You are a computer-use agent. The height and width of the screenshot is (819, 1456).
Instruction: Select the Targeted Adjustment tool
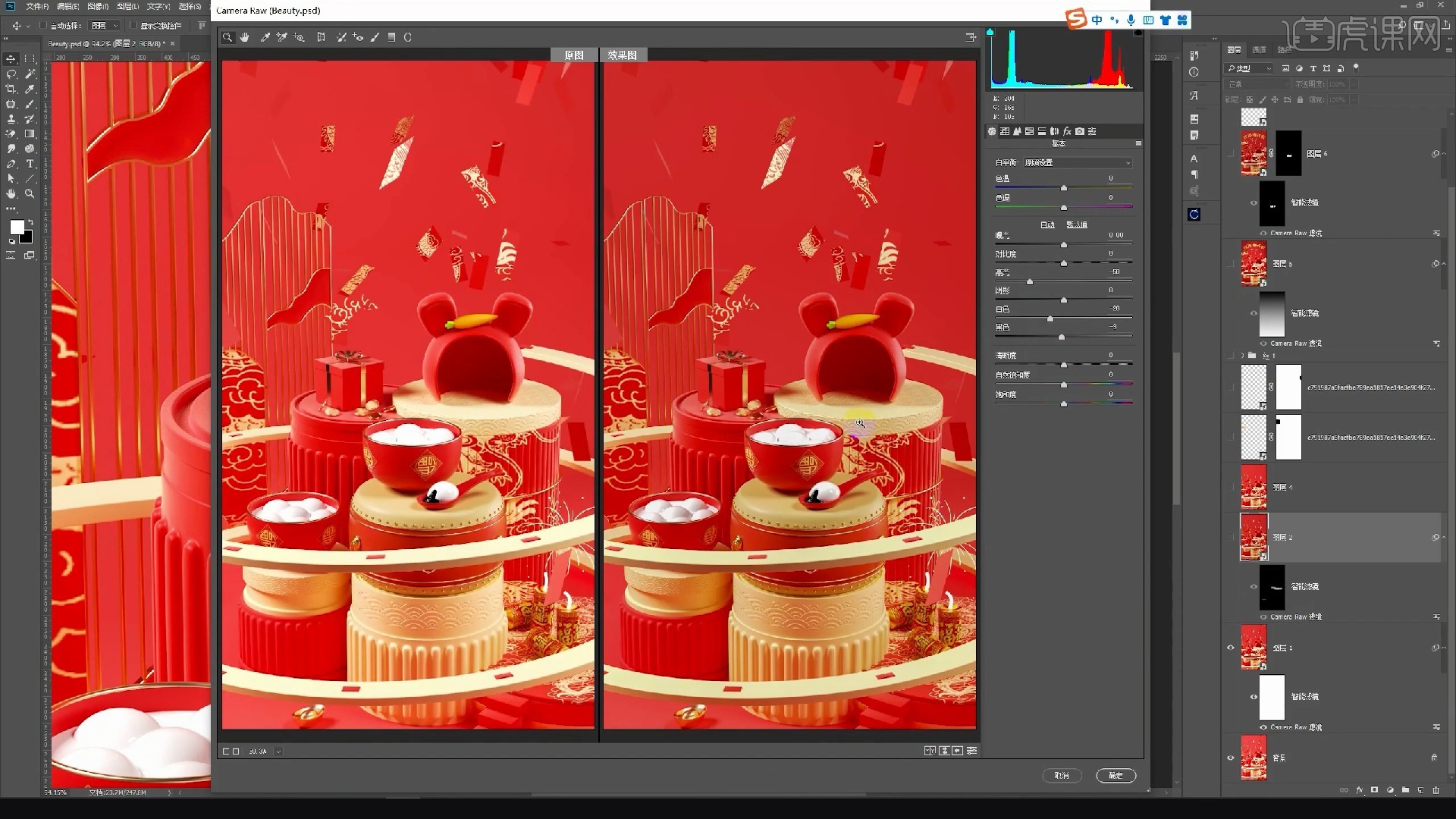coord(300,37)
